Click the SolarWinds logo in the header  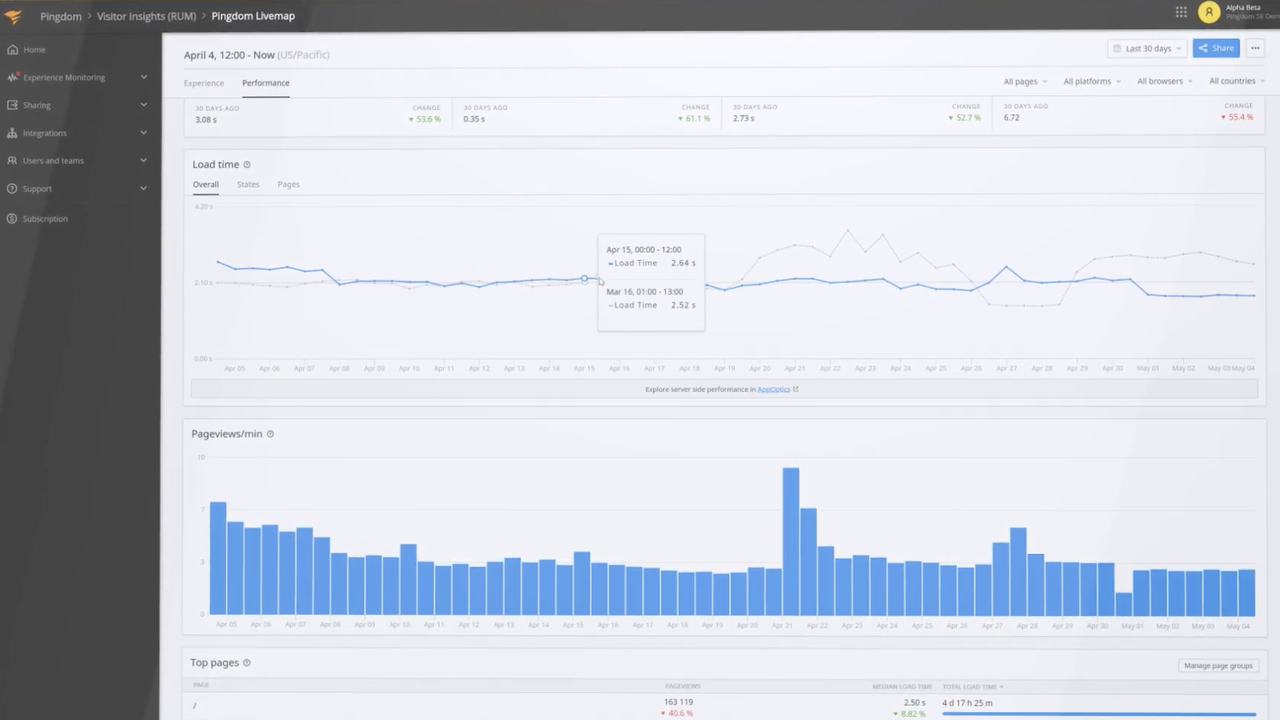click(13, 15)
